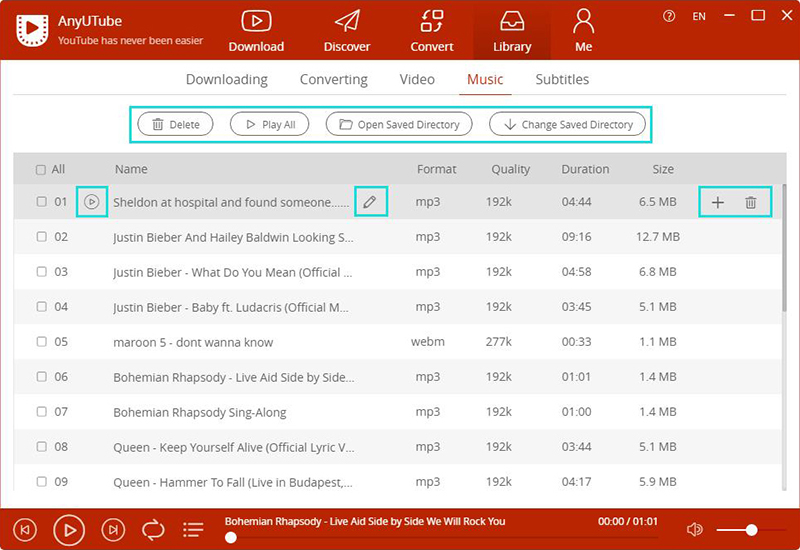Image resolution: width=800 pixels, height=550 pixels.
Task: Click the AnyUTube logo icon
Action: [33, 30]
